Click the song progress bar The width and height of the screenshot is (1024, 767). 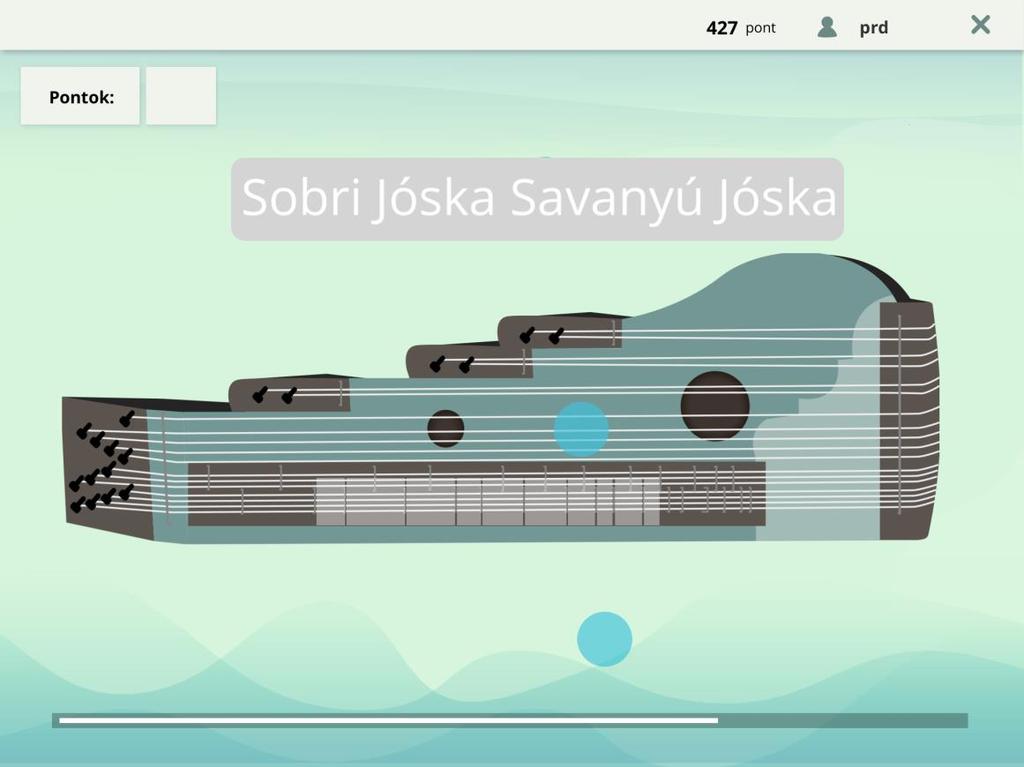tap(510, 720)
